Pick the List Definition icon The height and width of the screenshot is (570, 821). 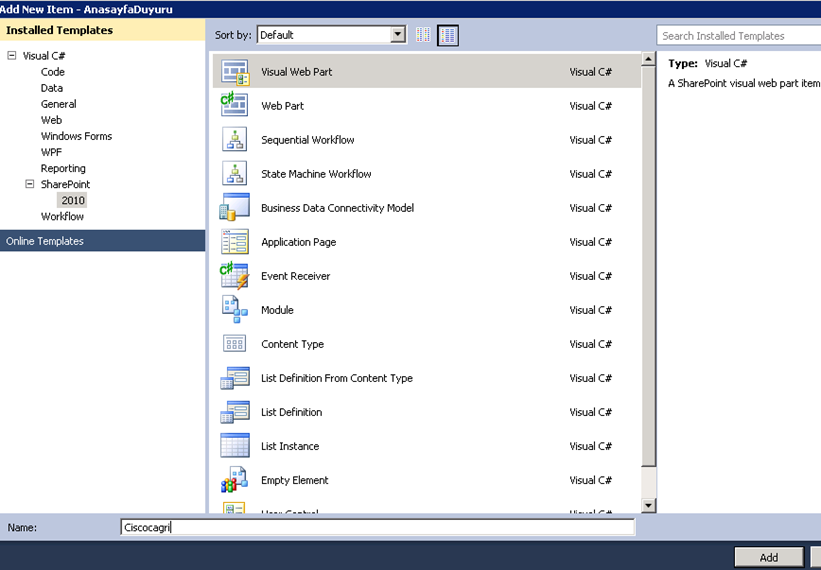(235, 412)
